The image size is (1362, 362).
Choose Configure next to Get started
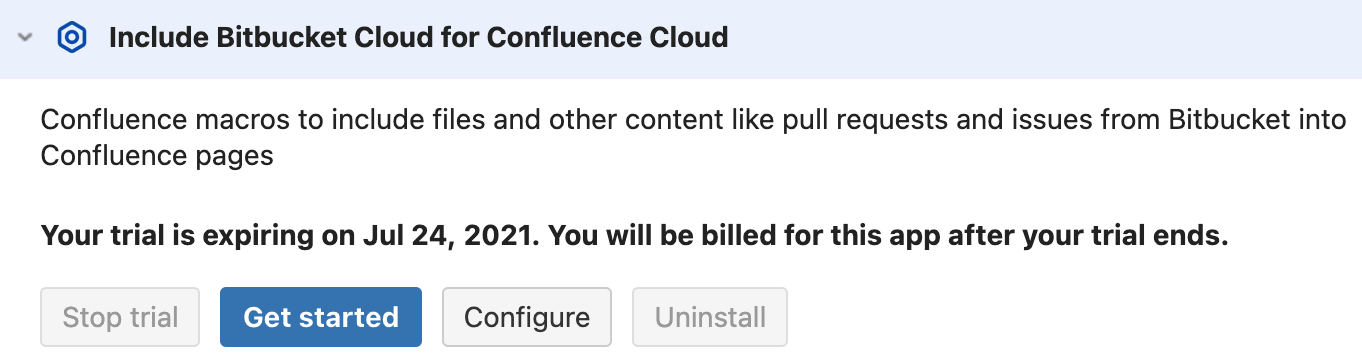[527, 318]
